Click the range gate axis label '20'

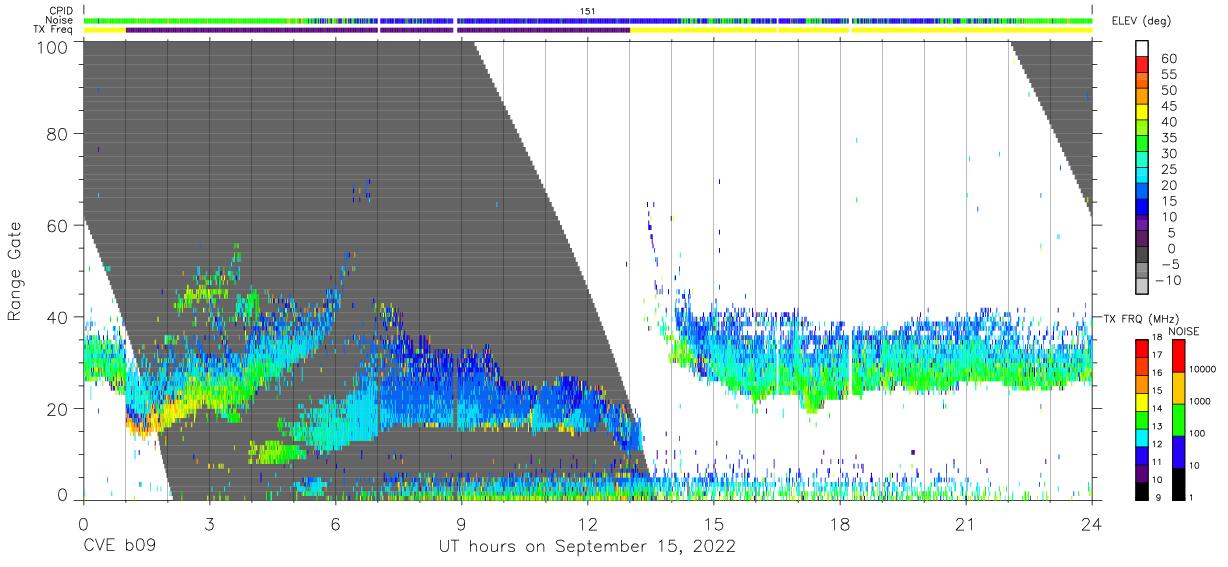[x=57, y=408]
